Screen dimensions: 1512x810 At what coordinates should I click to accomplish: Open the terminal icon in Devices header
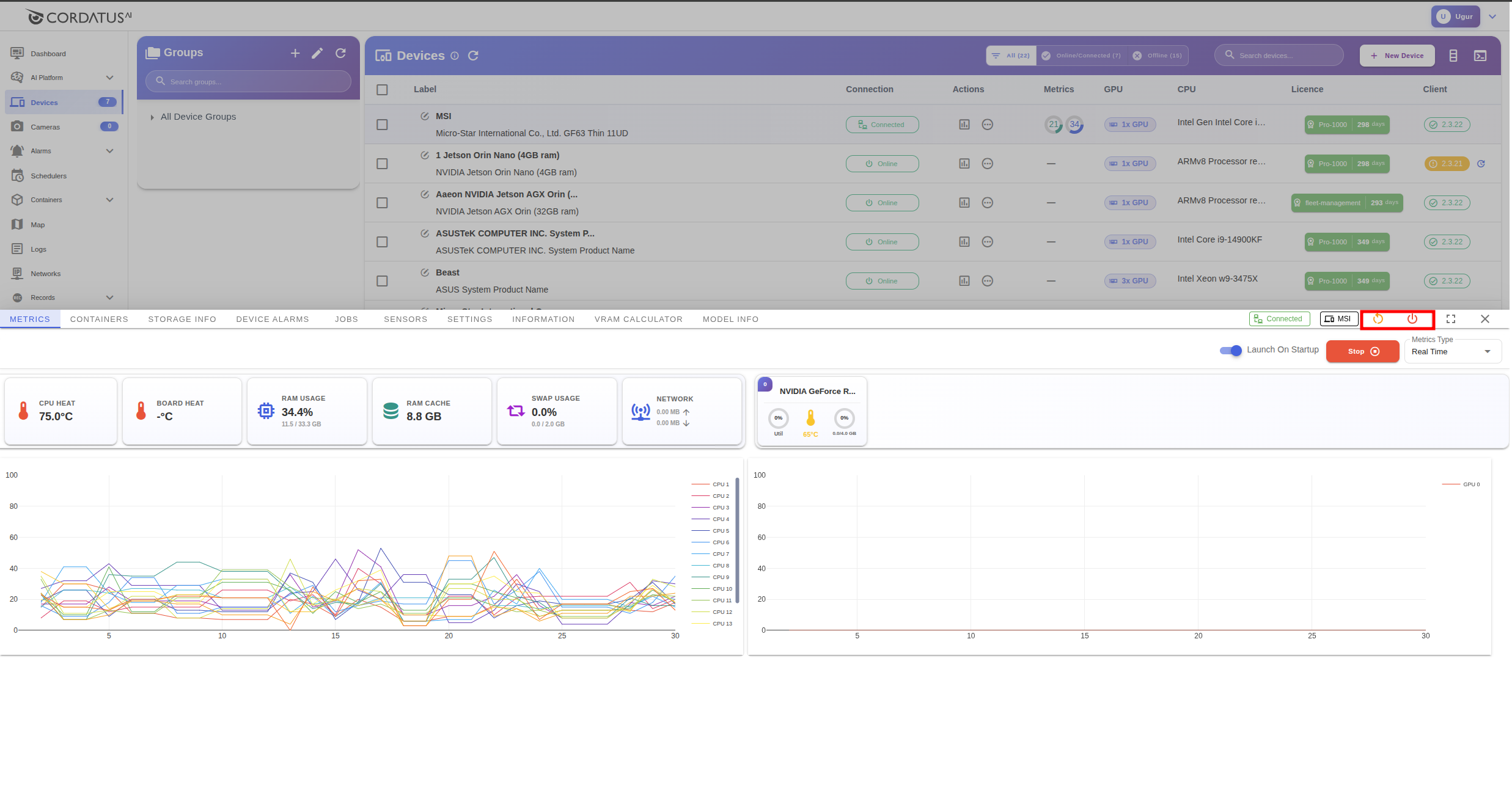[1480, 56]
